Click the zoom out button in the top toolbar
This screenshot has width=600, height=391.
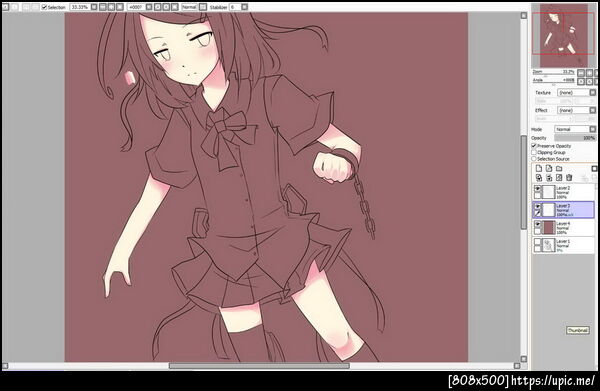click(103, 7)
